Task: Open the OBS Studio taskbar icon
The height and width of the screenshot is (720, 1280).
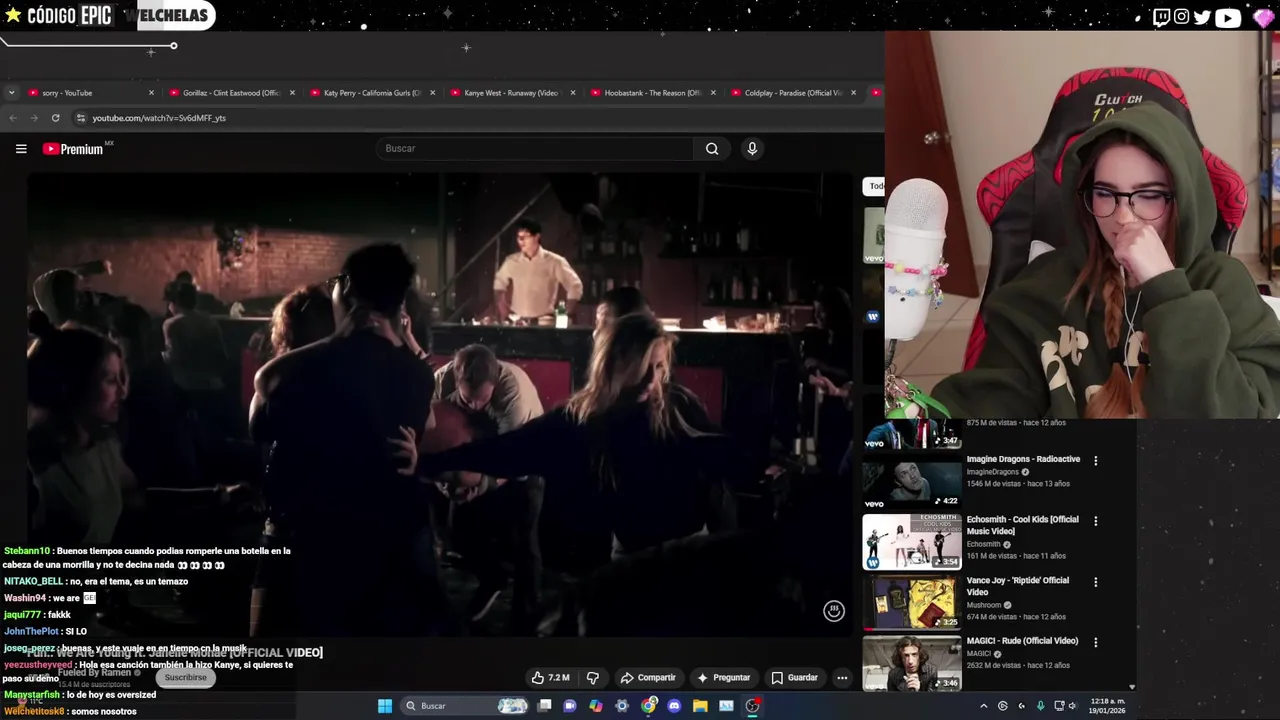Action: (752, 706)
